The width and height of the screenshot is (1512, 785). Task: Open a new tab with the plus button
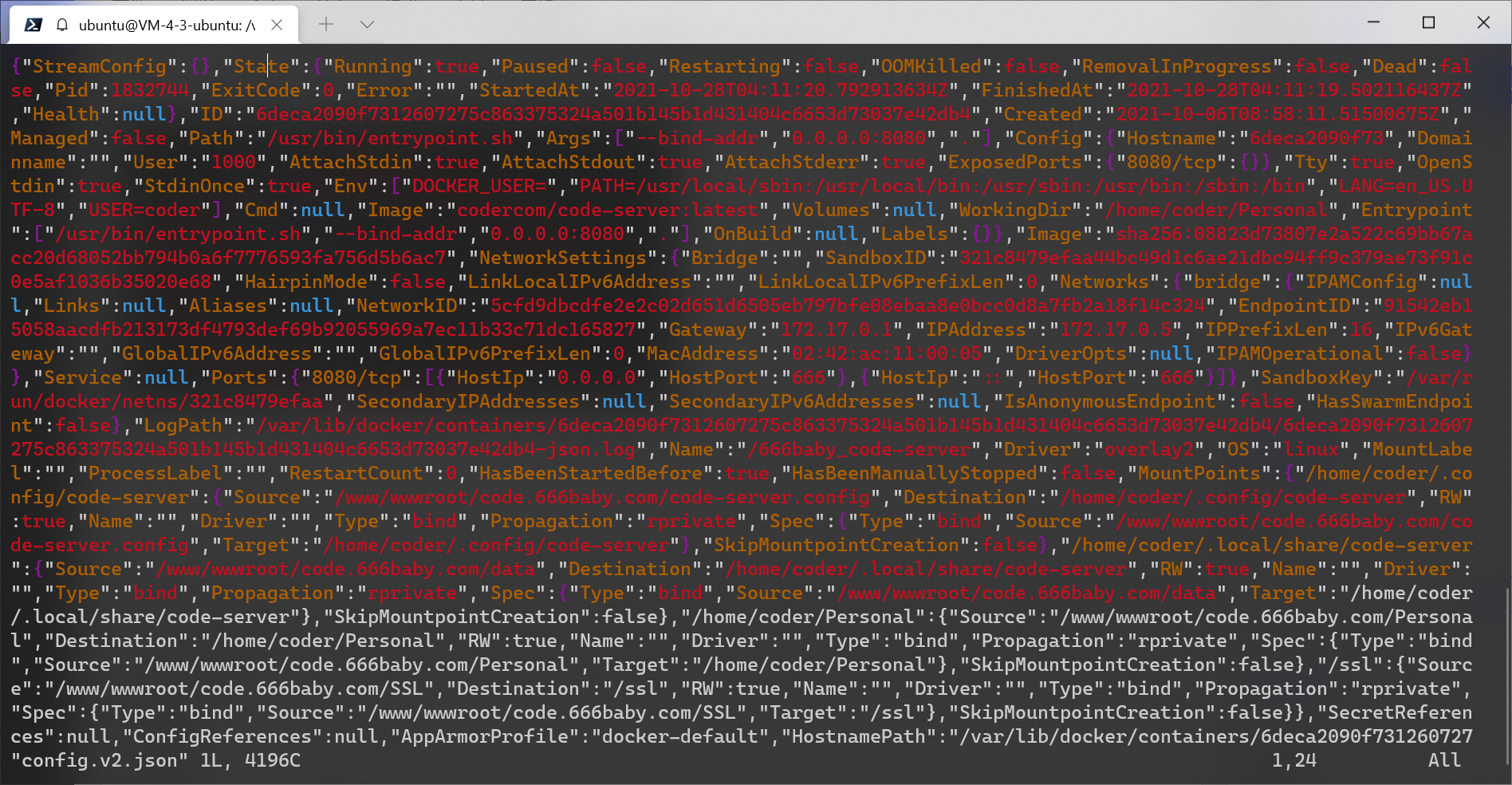pos(326,24)
